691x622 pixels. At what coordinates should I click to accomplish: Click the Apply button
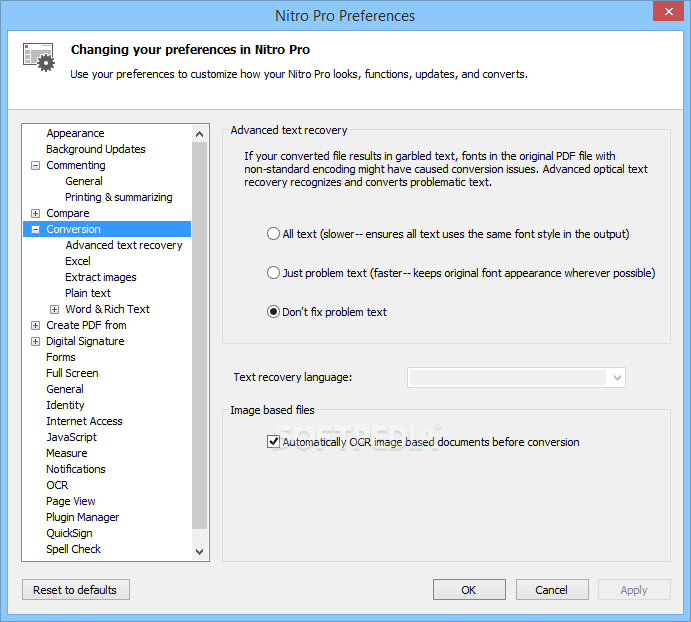point(634,589)
